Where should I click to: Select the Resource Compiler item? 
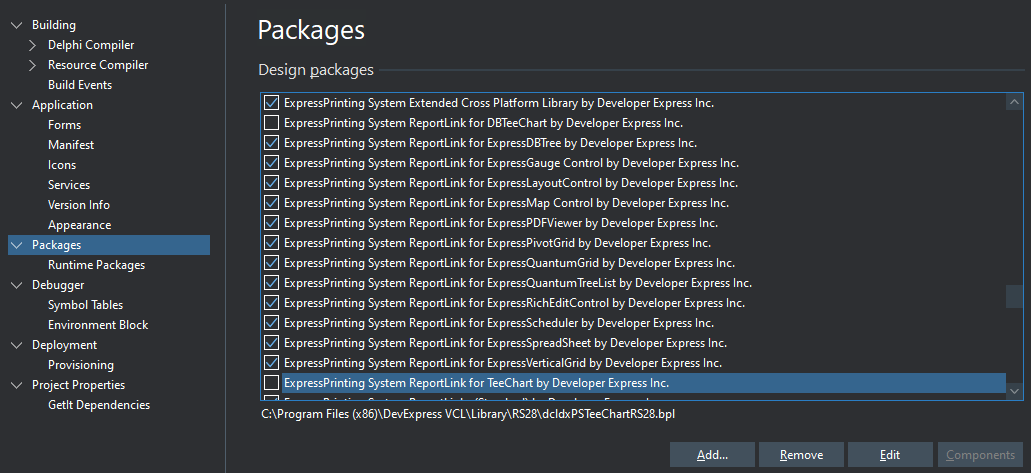(98, 65)
